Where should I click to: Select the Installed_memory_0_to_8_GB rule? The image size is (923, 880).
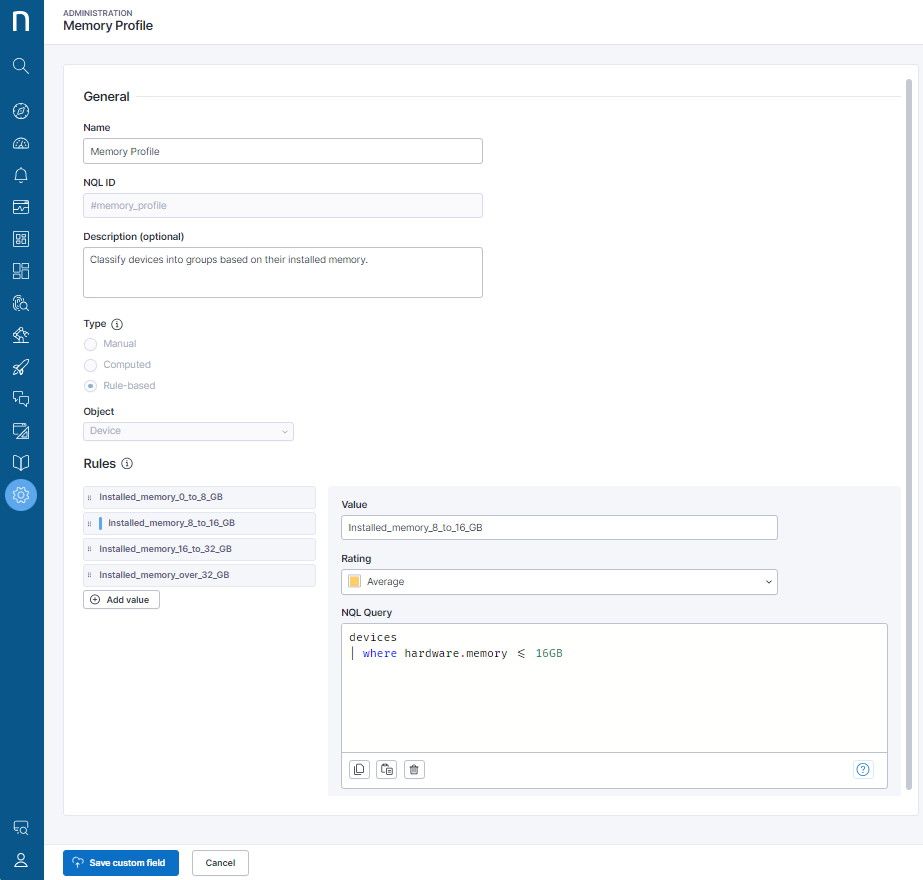click(200, 497)
